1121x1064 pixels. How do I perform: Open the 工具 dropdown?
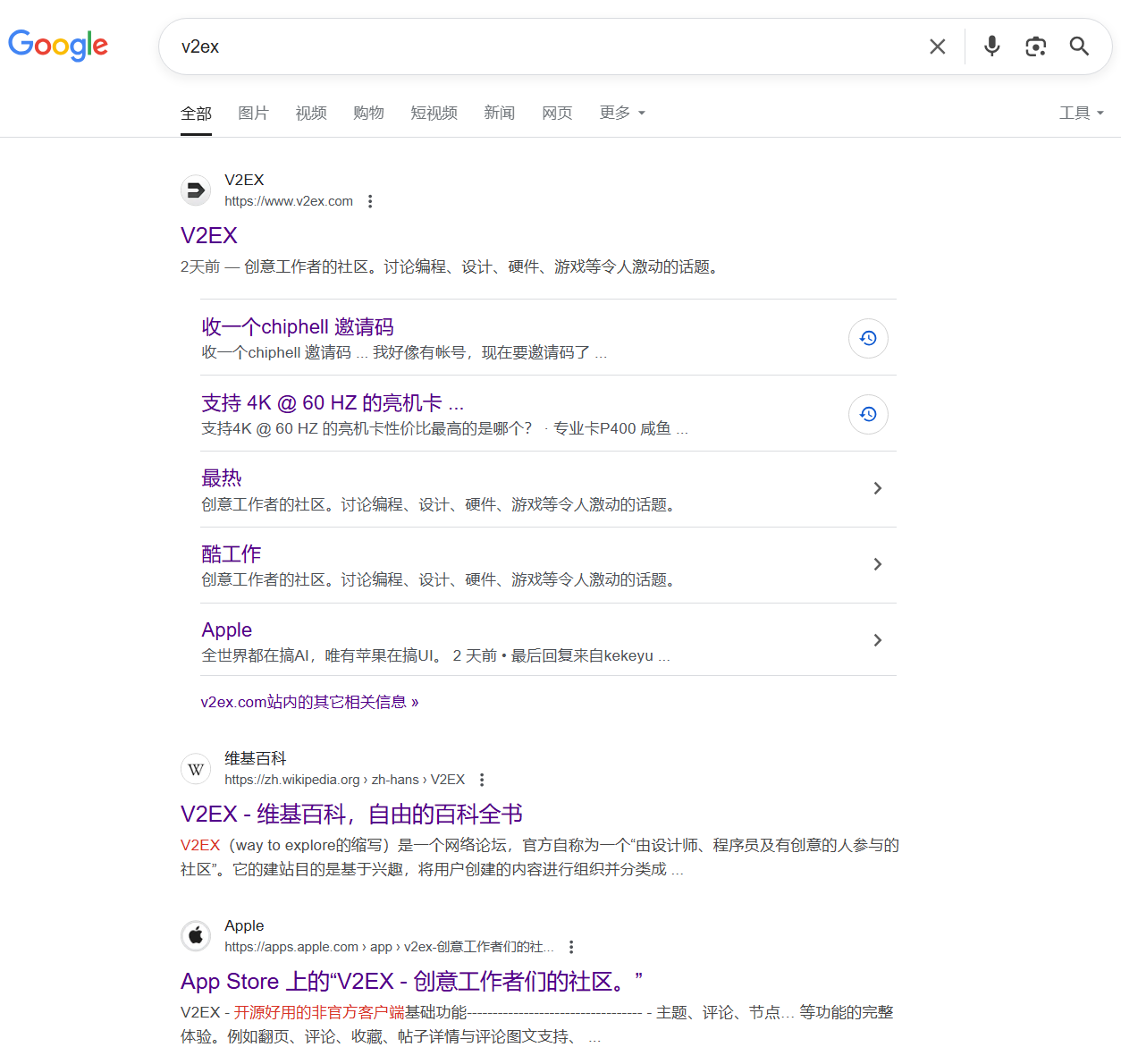[x=1082, y=113]
